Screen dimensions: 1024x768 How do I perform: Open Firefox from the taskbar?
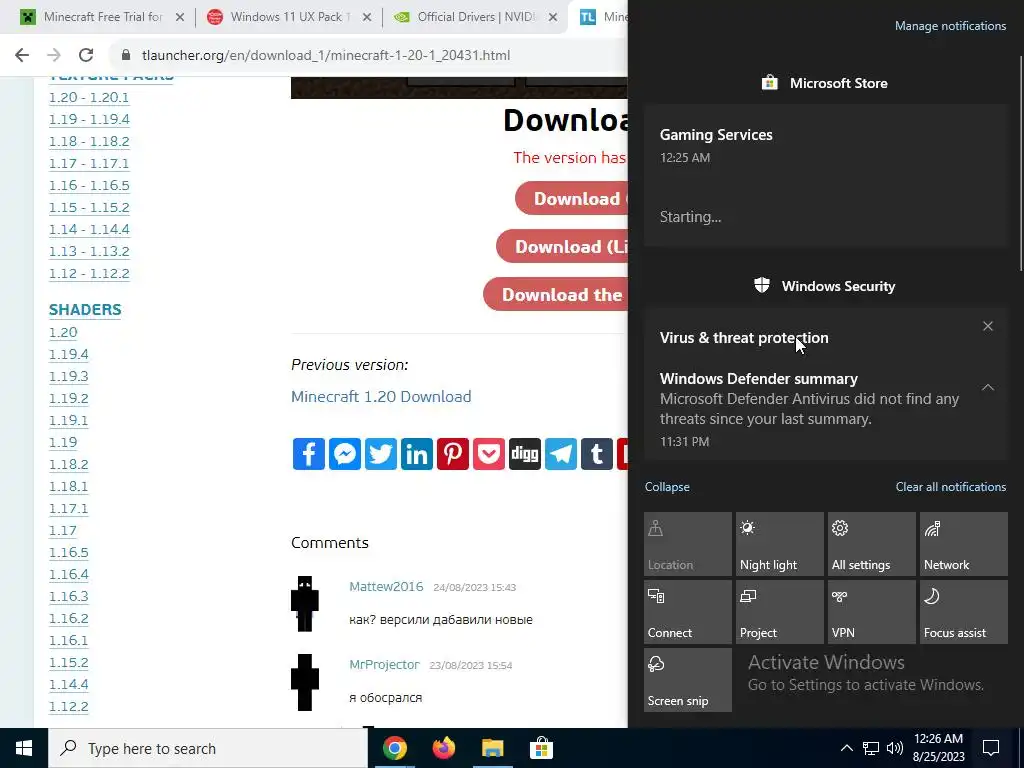tap(443, 748)
